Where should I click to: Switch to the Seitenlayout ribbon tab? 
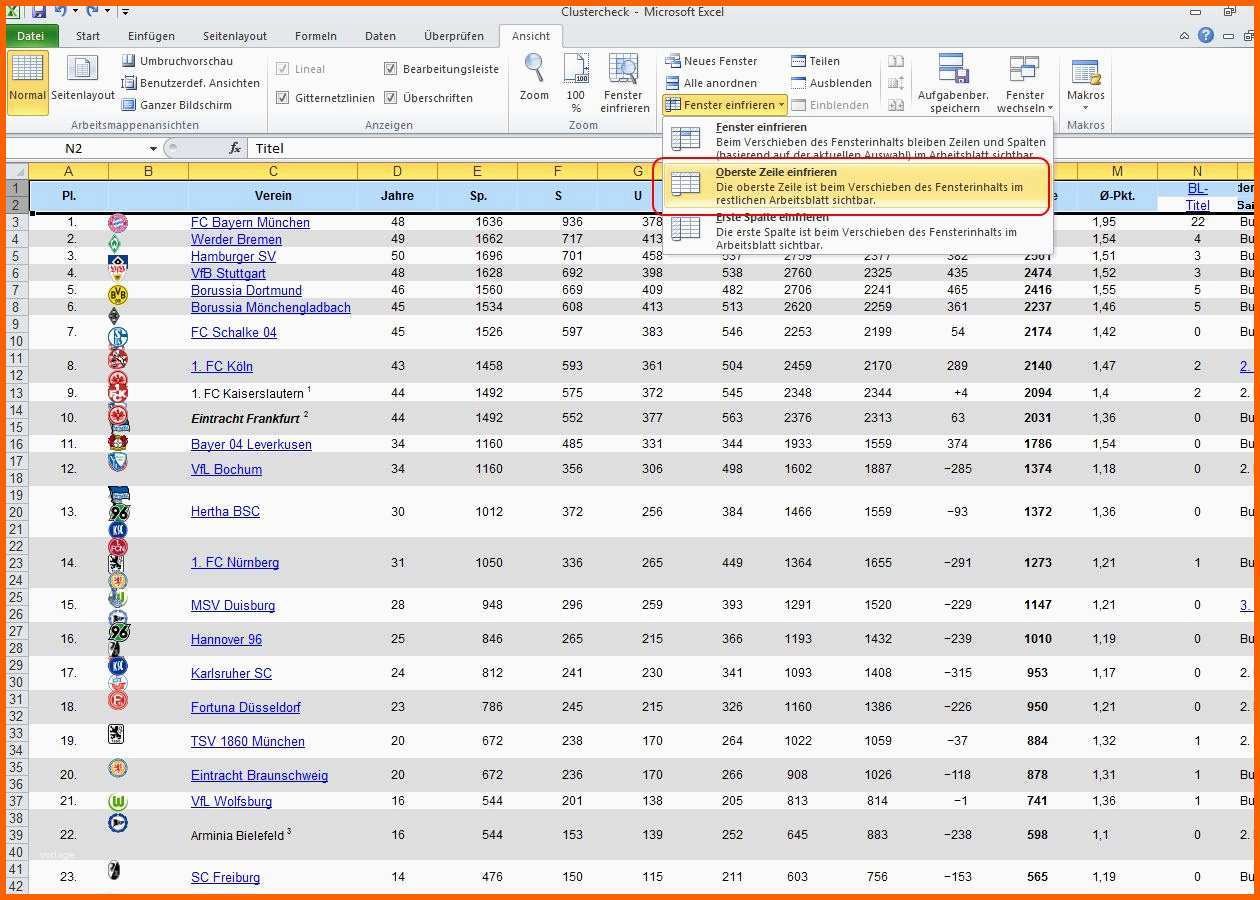click(235, 36)
